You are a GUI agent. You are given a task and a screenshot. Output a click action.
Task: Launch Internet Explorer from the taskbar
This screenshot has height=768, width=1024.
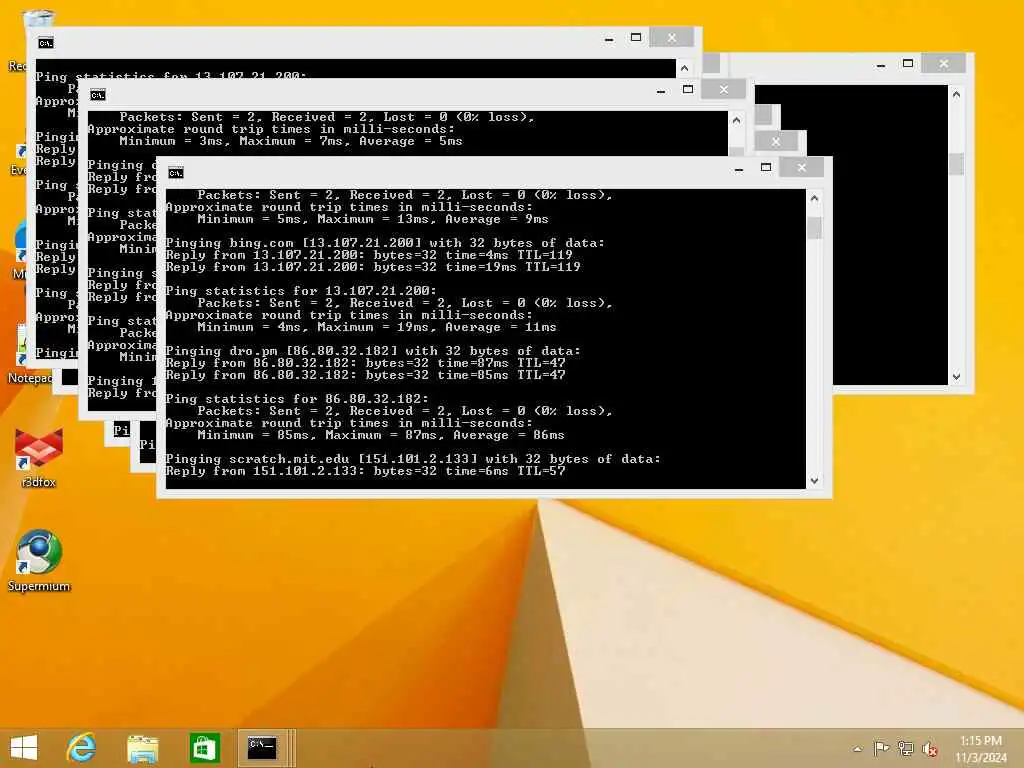[82, 748]
